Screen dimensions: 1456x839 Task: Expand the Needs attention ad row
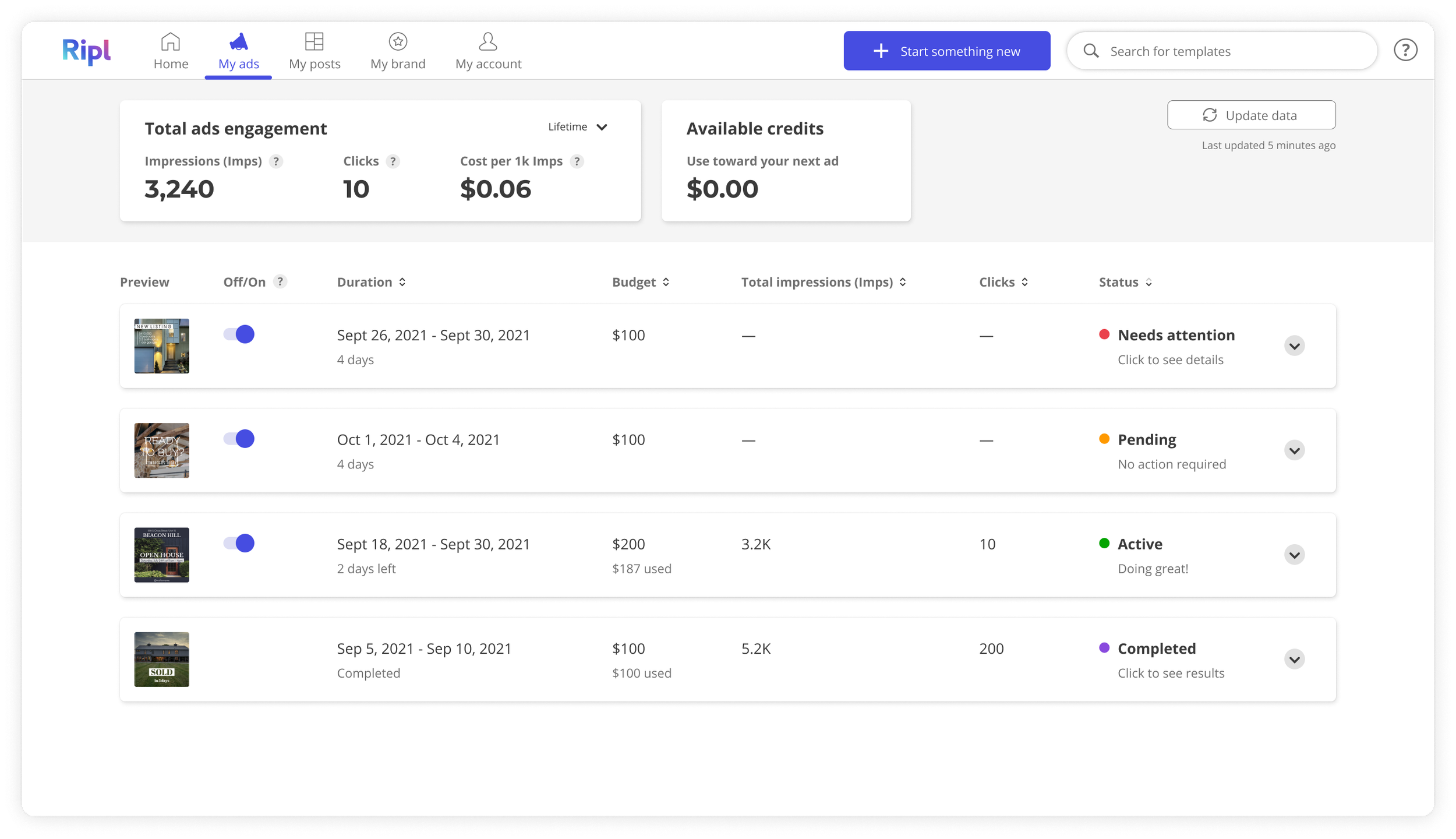1294,346
